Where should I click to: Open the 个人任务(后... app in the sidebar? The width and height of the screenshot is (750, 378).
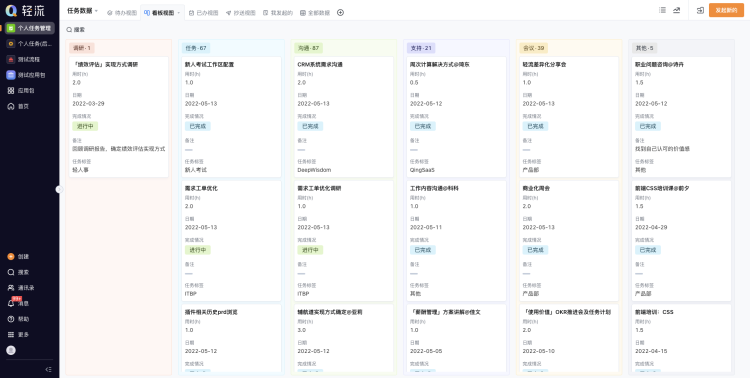(30, 44)
